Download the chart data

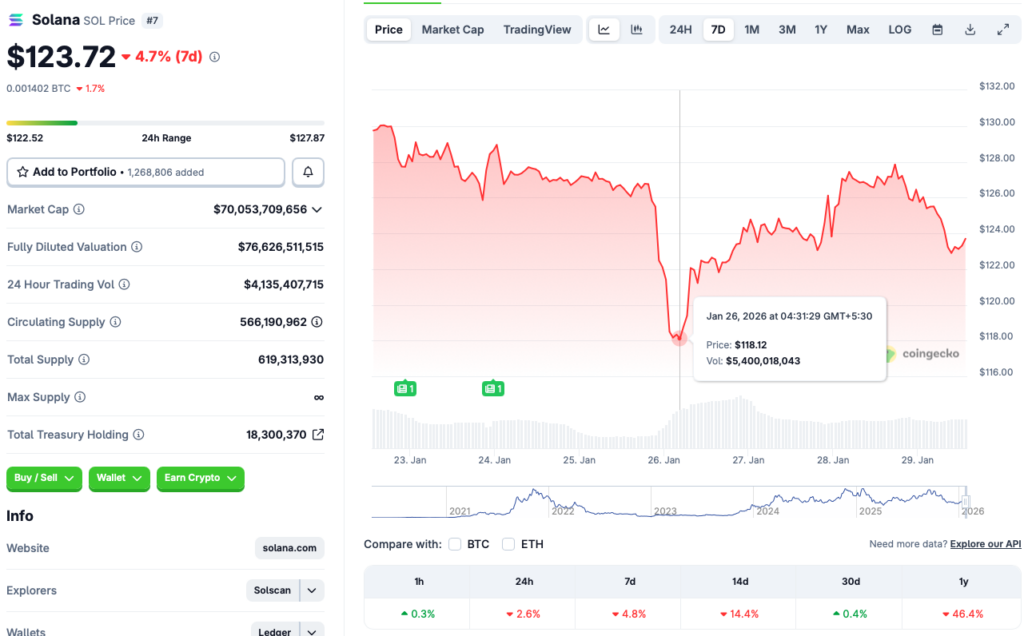tap(969, 29)
